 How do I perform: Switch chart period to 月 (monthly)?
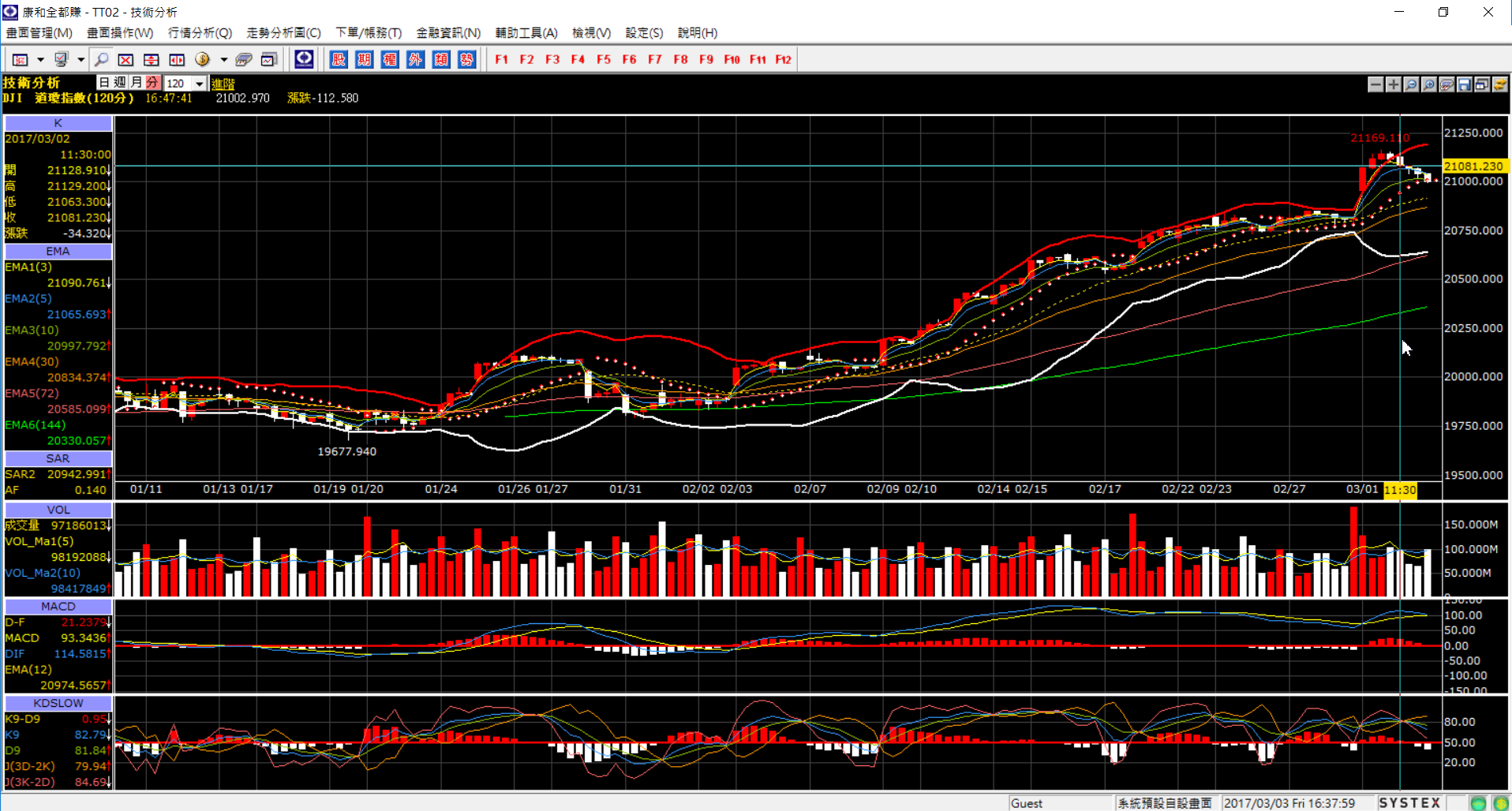[x=137, y=83]
